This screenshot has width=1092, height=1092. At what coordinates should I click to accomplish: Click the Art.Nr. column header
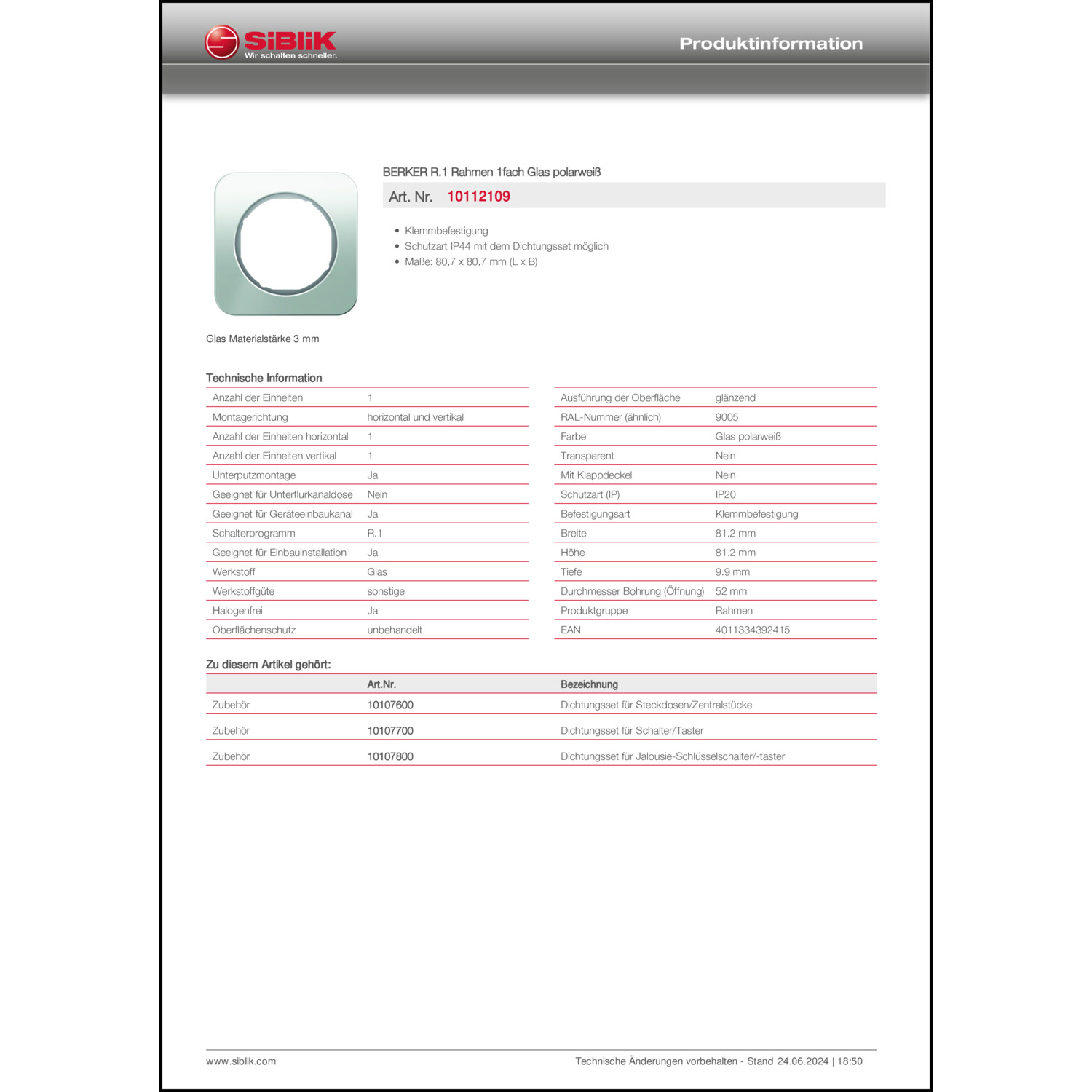(381, 684)
